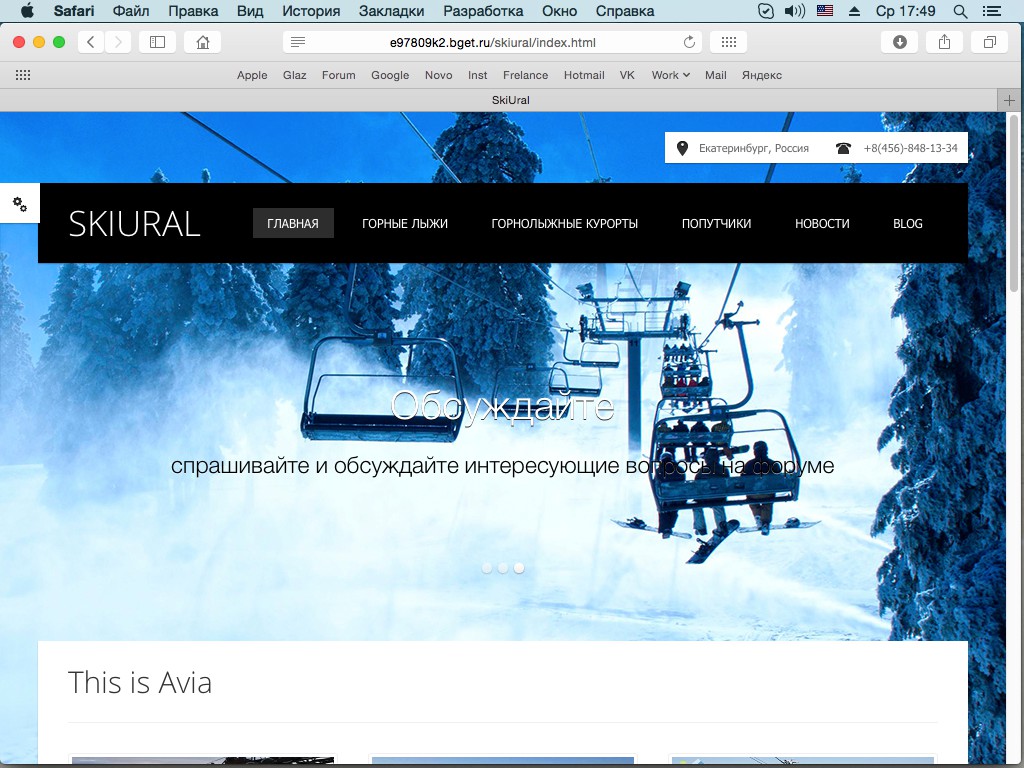Switch the input language flag
The width and height of the screenshot is (1024, 768).
pyautogui.click(x=825, y=11)
